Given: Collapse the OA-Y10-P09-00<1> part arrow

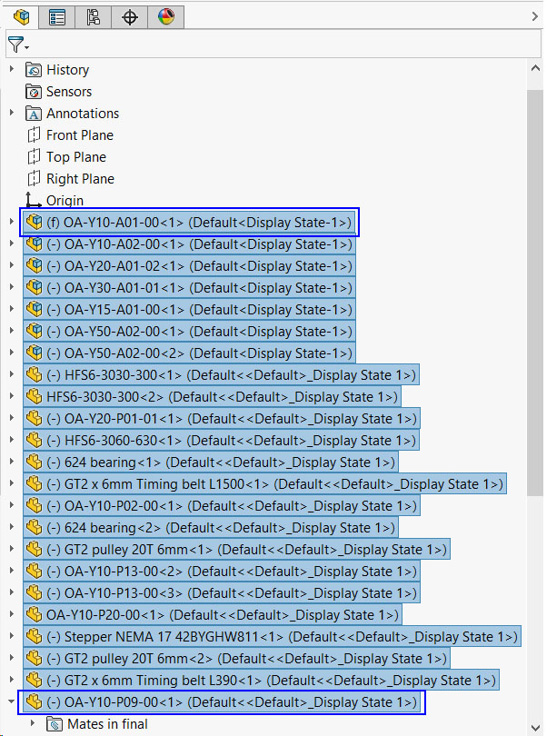Looking at the screenshot, I should tap(11, 702).
